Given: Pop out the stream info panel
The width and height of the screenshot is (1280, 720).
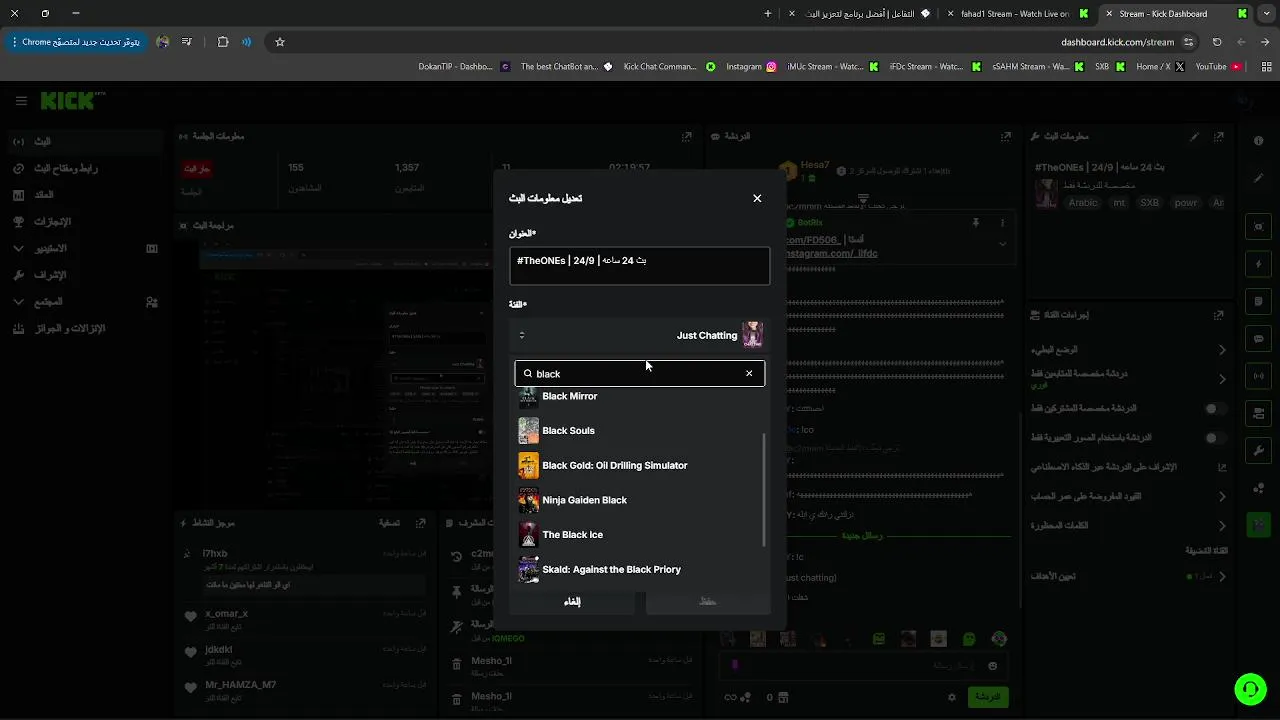Looking at the screenshot, I should pos(1220,136).
